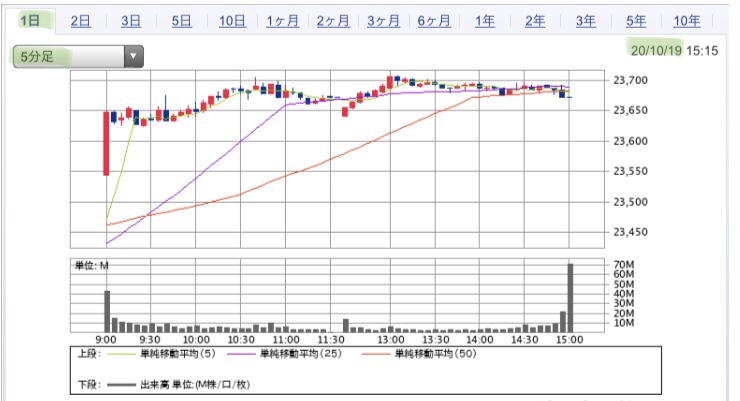
Task: Click the 11:30 time axis label
Action: coord(331,340)
